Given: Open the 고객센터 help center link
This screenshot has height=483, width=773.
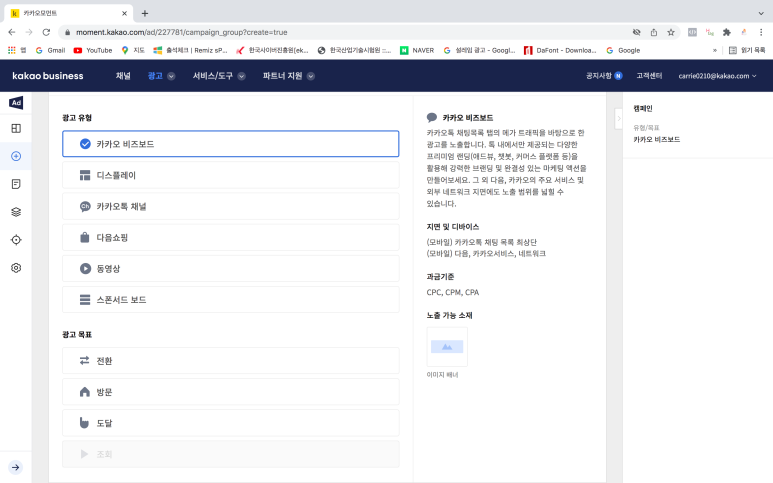Looking at the screenshot, I should pos(649,76).
